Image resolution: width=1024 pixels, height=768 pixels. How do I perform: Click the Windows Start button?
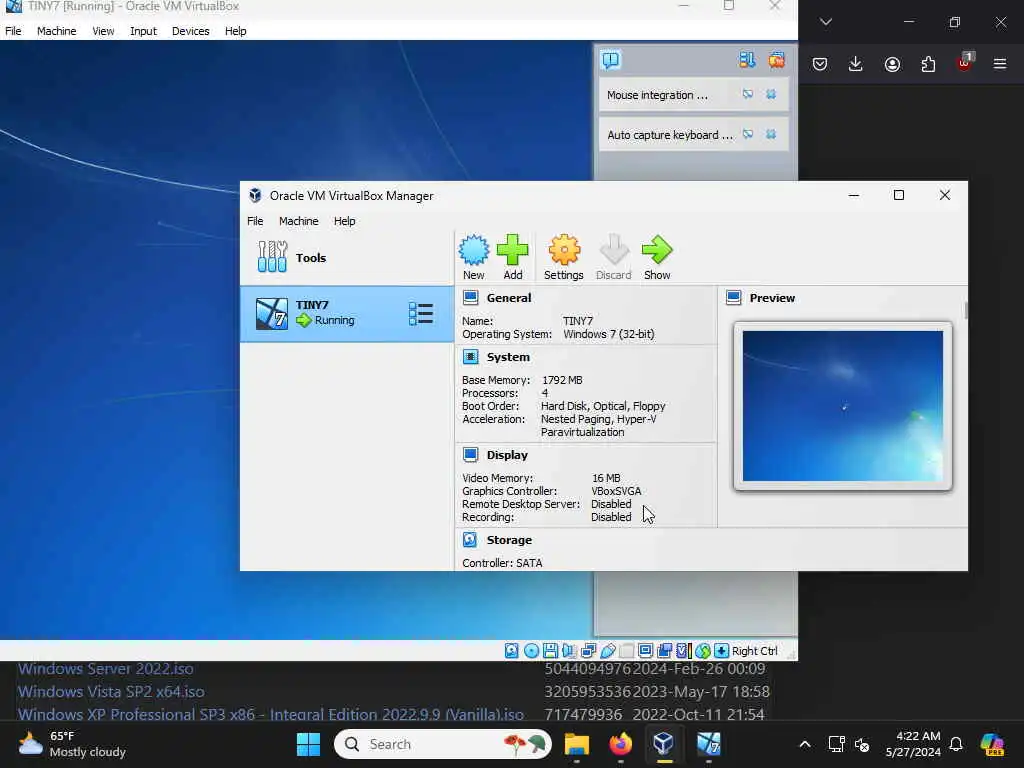pyautogui.click(x=308, y=744)
